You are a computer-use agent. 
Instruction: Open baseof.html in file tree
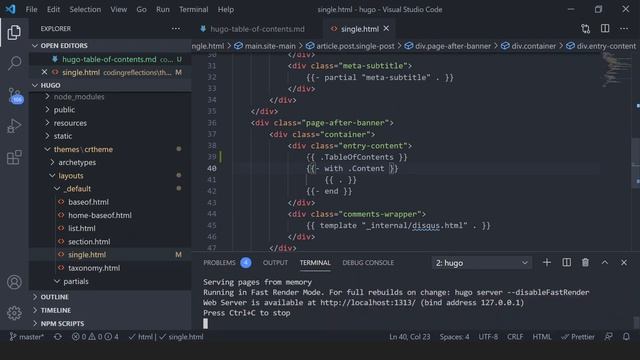pos(88,202)
